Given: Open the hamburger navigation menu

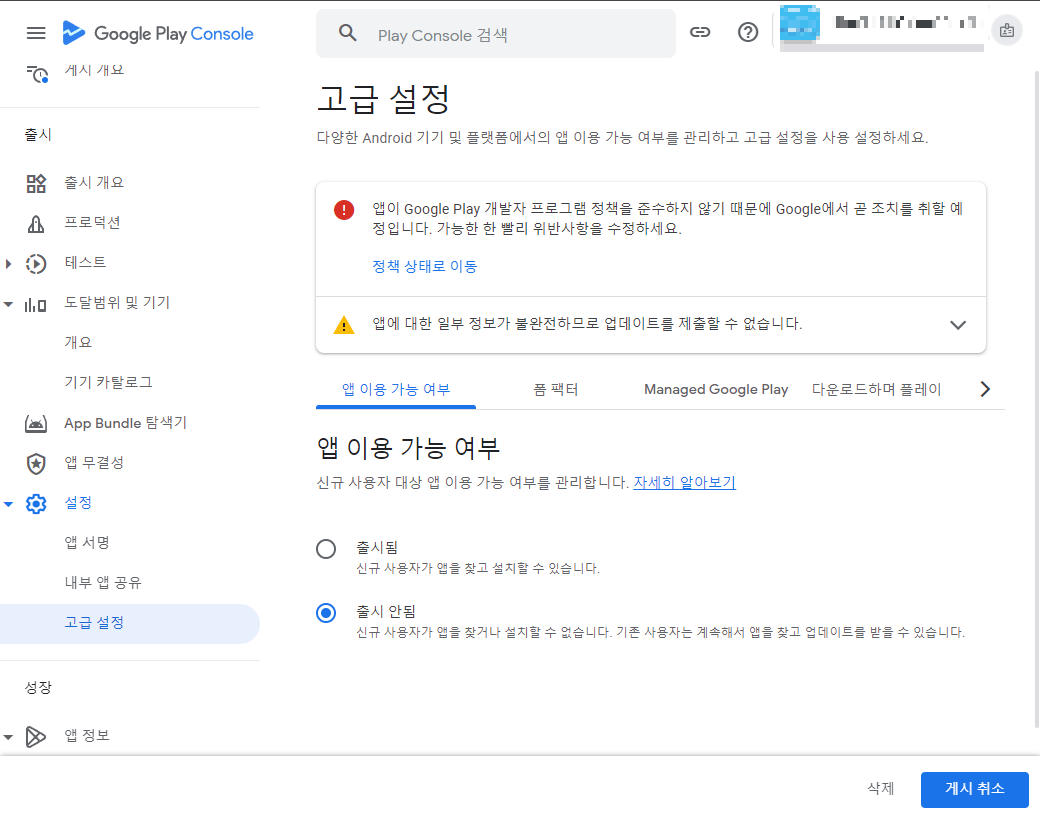Looking at the screenshot, I should pyautogui.click(x=36, y=33).
